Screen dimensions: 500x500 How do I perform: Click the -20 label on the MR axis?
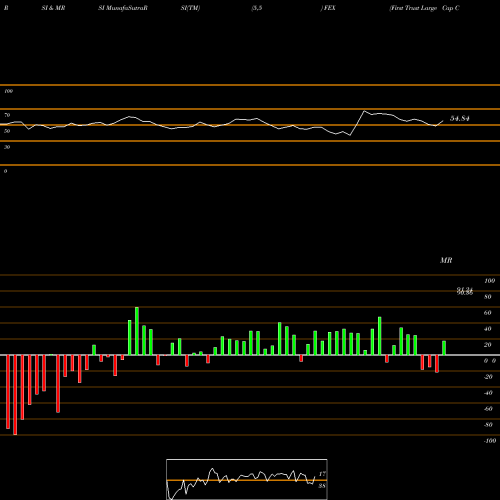click(488, 377)
